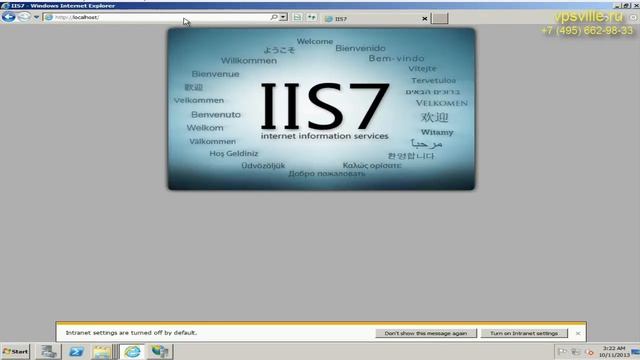Screen dimensions: 640x360
Task: Click Don't show this message again
Action: click(426, 333)
